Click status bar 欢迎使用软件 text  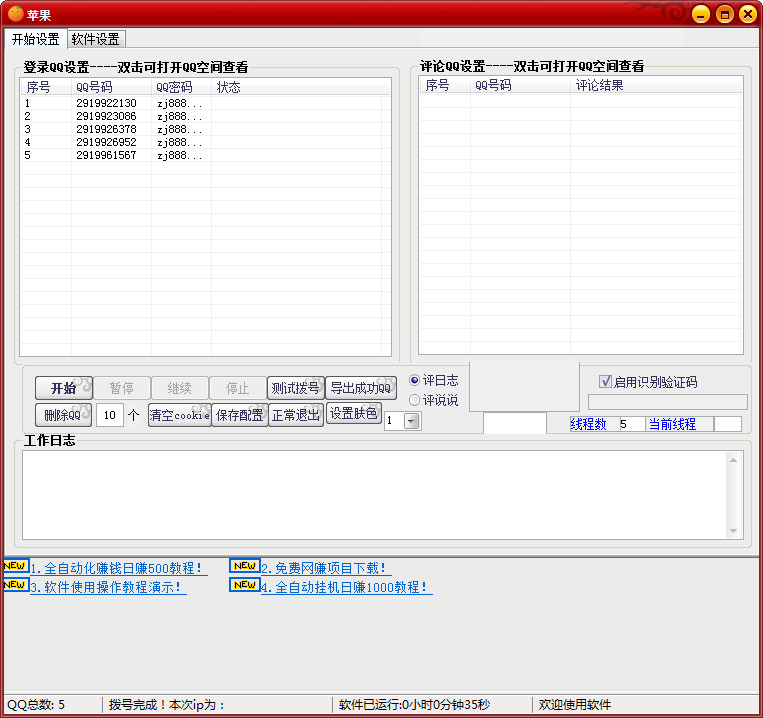[575, 704]
